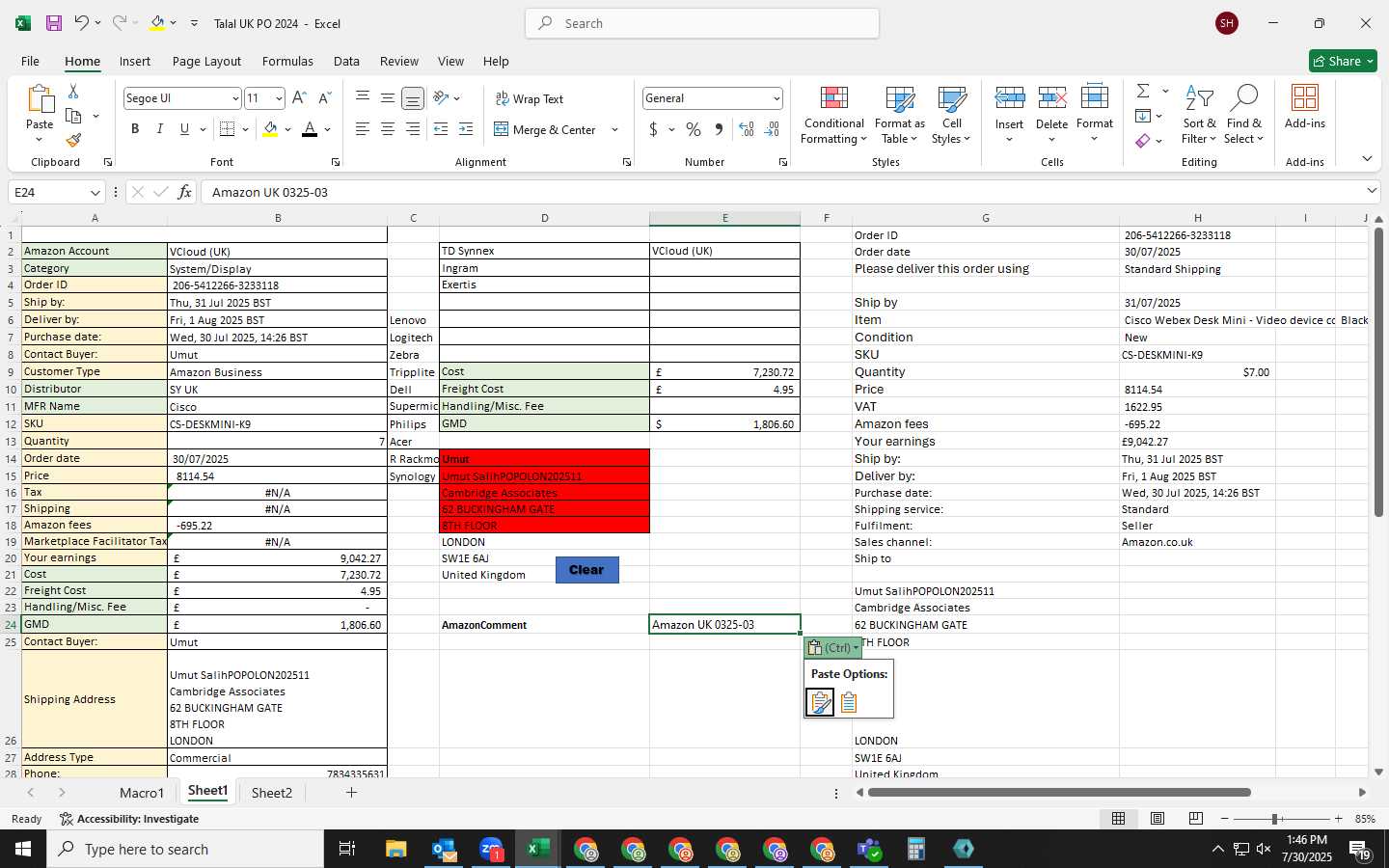Click the Delete cells icon

point(1052,97)
